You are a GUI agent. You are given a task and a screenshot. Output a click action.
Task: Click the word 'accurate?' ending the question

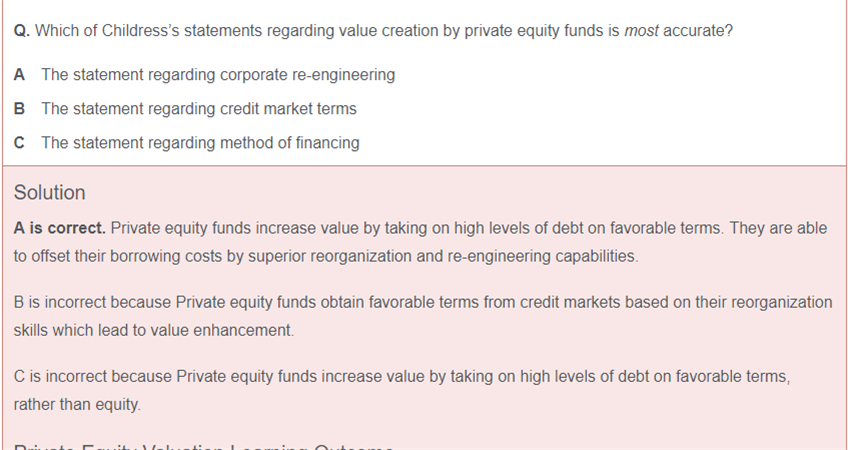[698, 31]
